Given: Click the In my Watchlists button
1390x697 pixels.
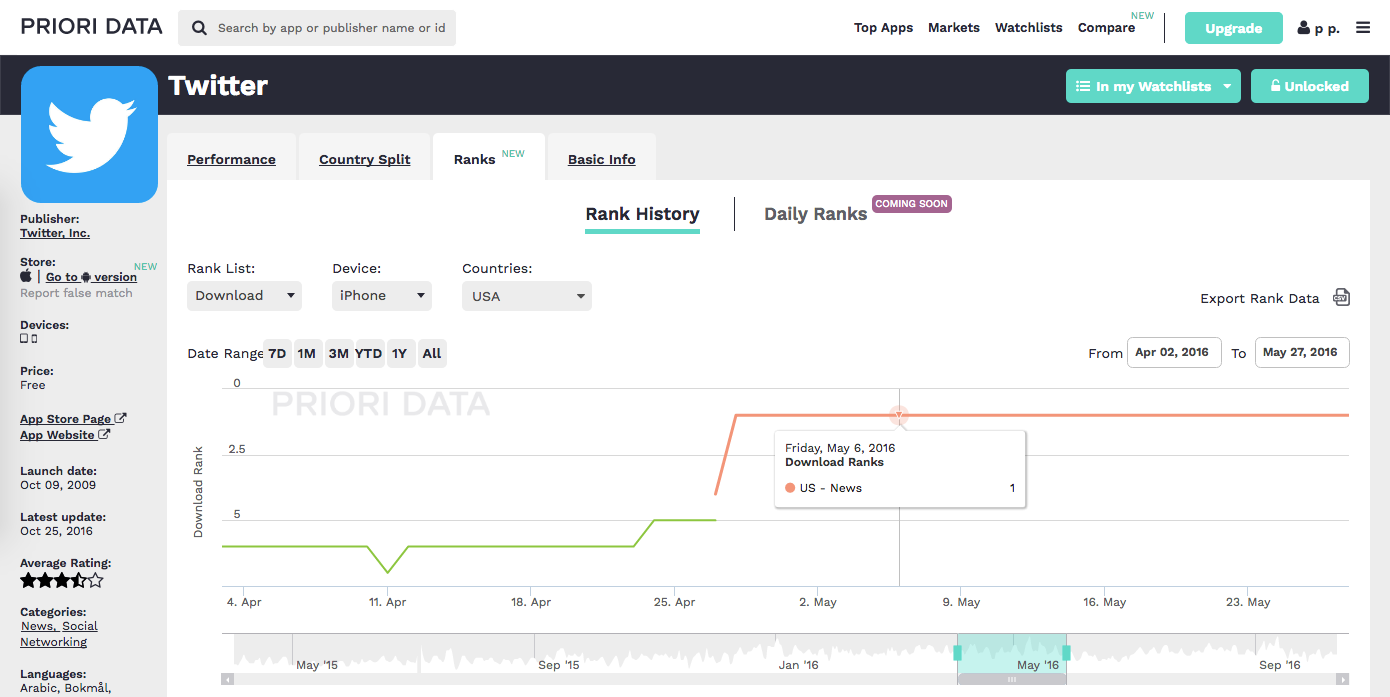Looking at the screenshot, I should (1153, 86).
